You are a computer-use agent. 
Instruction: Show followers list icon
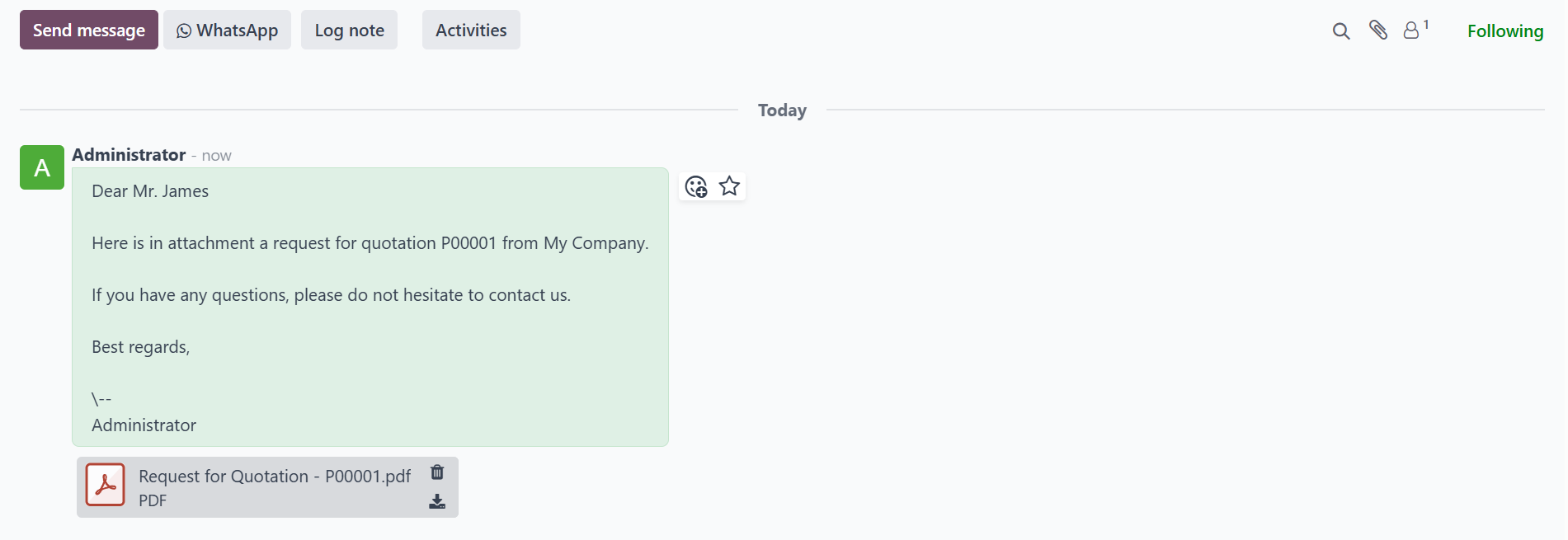1415,30
